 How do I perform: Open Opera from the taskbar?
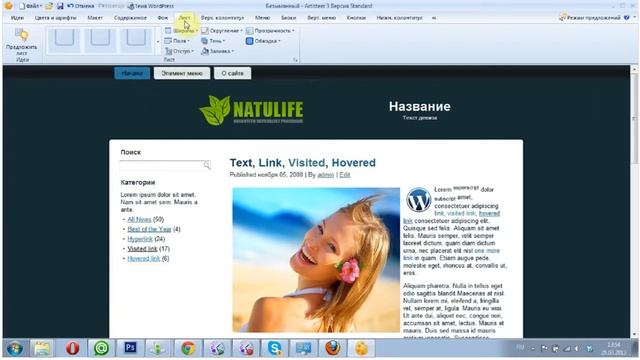pyautogui.click(x=72, y=348)
